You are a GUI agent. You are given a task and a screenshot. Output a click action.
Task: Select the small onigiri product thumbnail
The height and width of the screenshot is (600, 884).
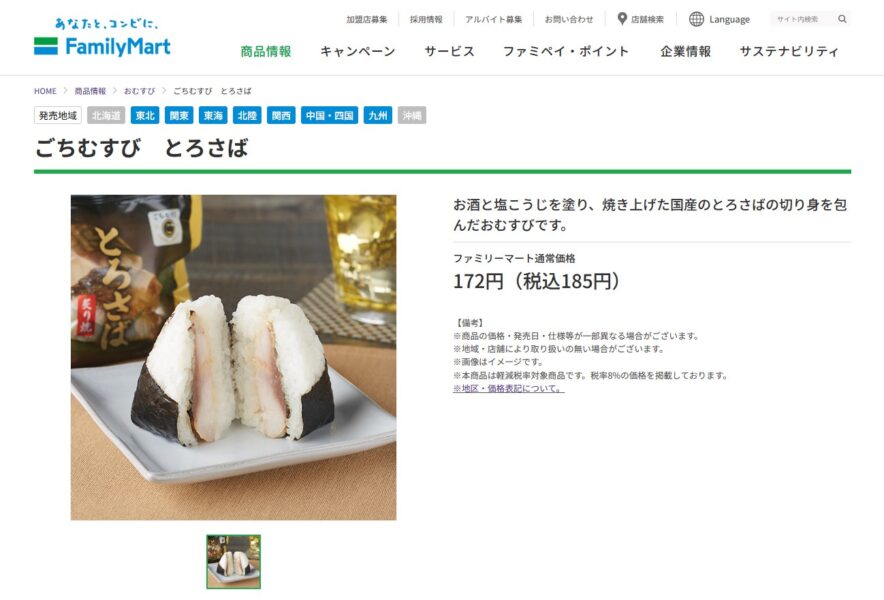[233, 562]
